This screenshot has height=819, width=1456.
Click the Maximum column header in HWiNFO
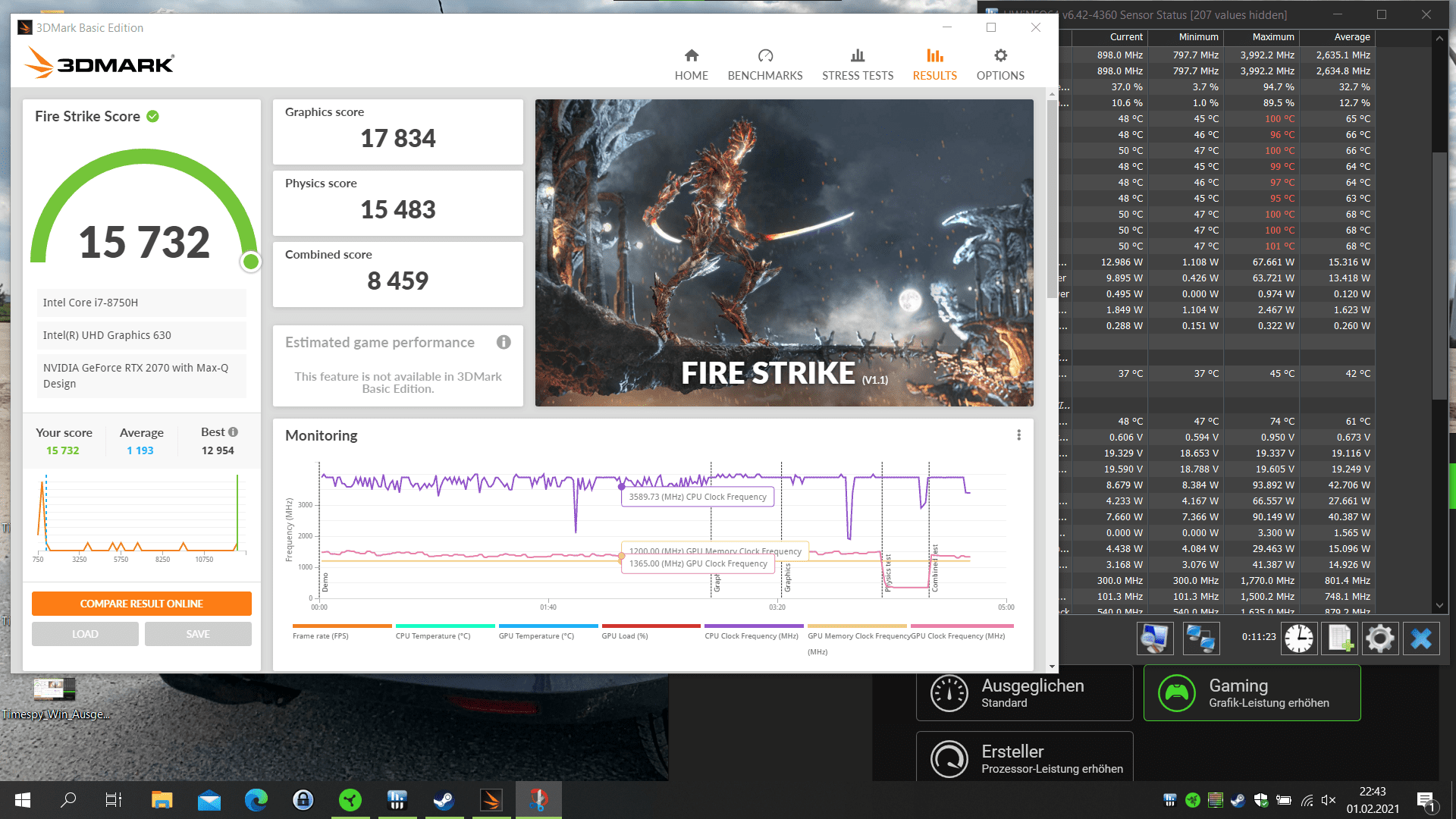[1261, 37]
